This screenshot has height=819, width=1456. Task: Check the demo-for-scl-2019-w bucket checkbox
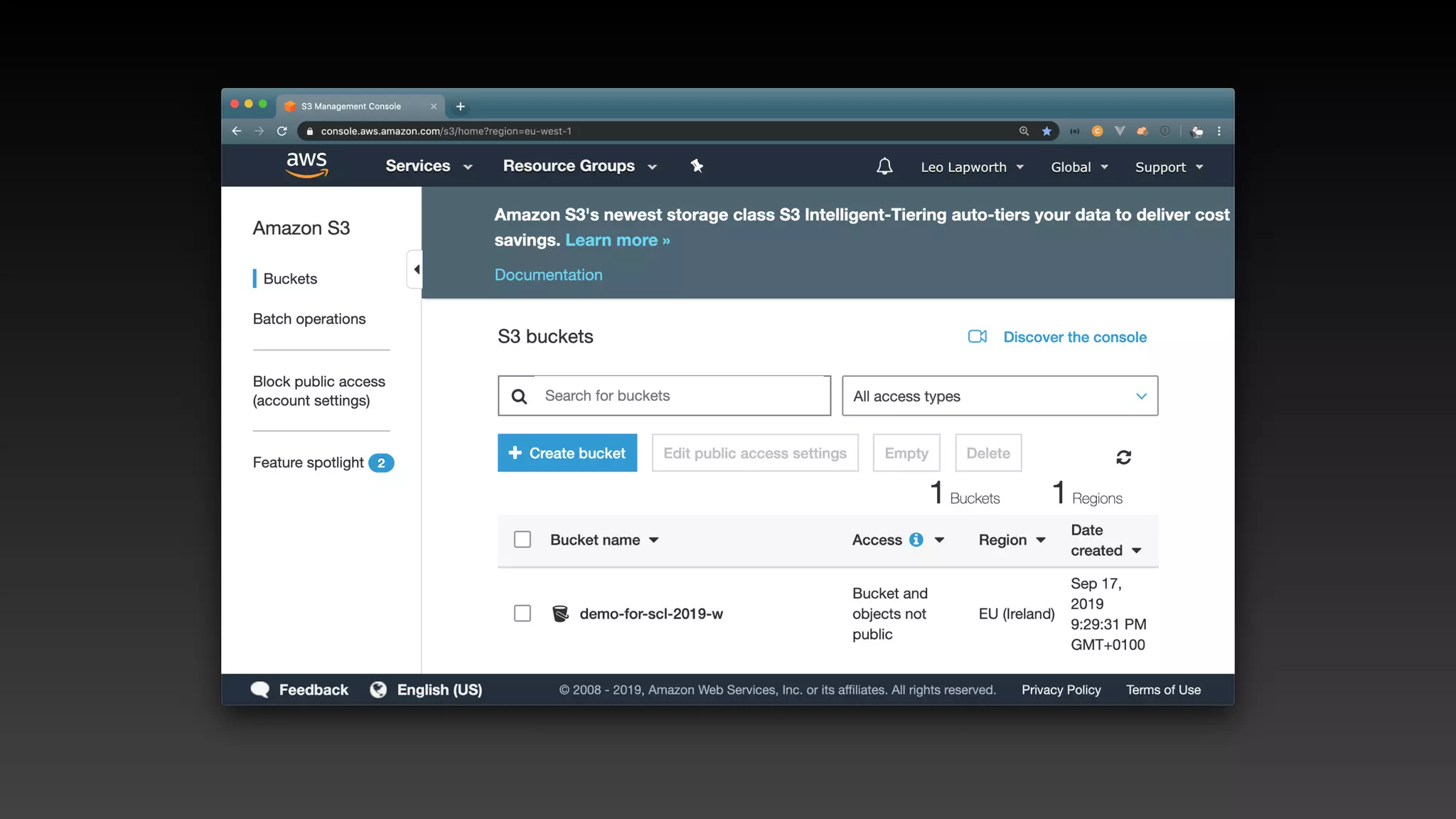click(523, 614)
